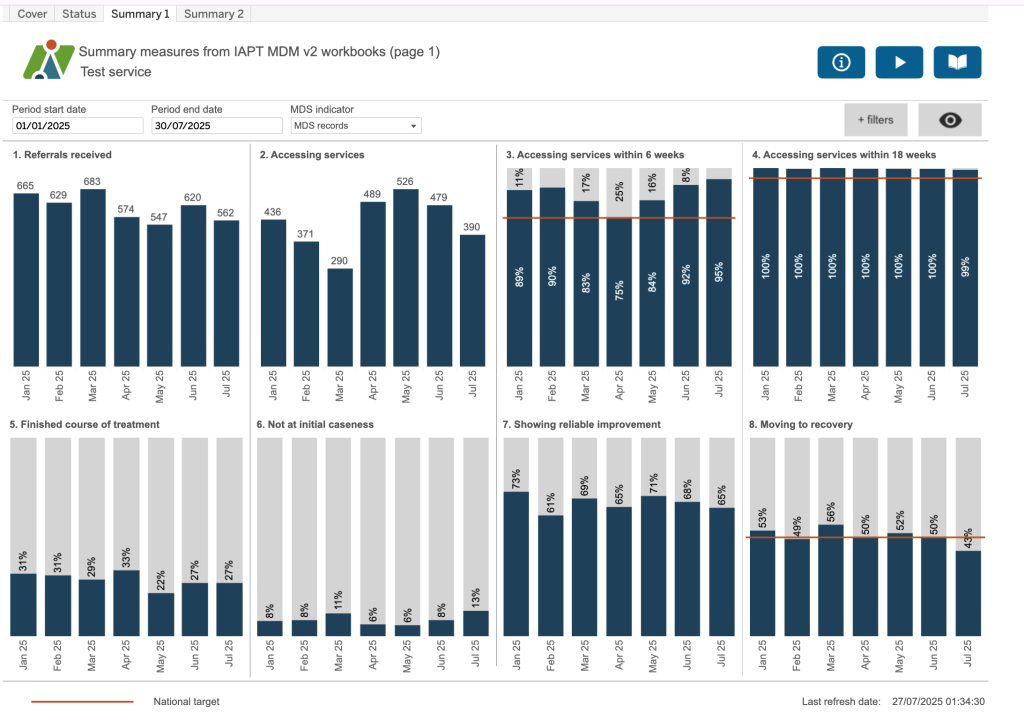Select the Mar 25 bar in Referrals received
The image size is (1024, 720).
[93, 277]
